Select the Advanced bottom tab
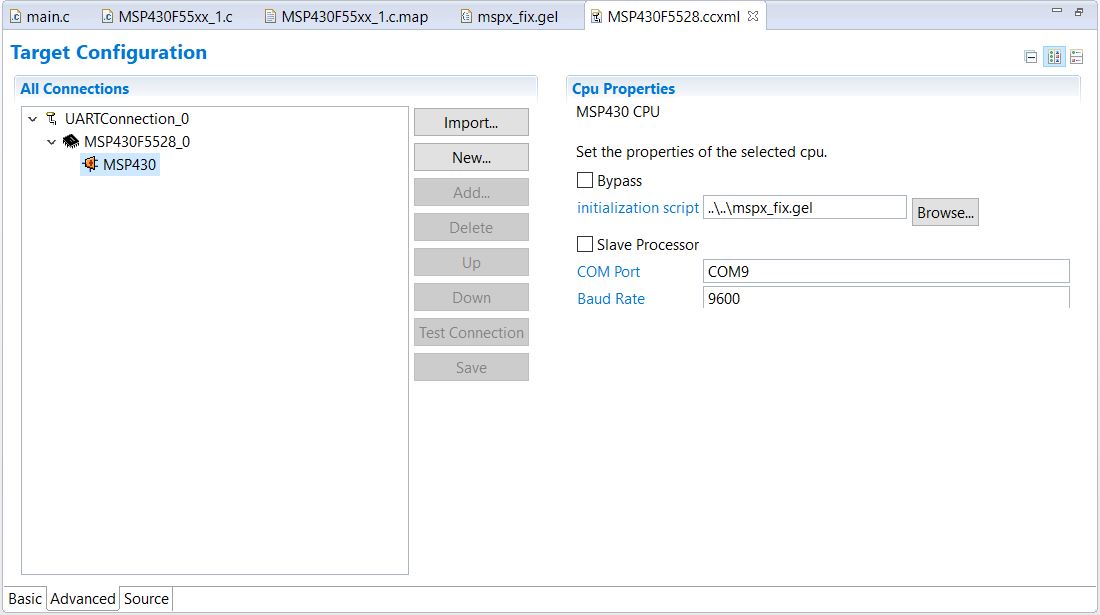Screen dimensions: 1100x615 tap(83, 599)
